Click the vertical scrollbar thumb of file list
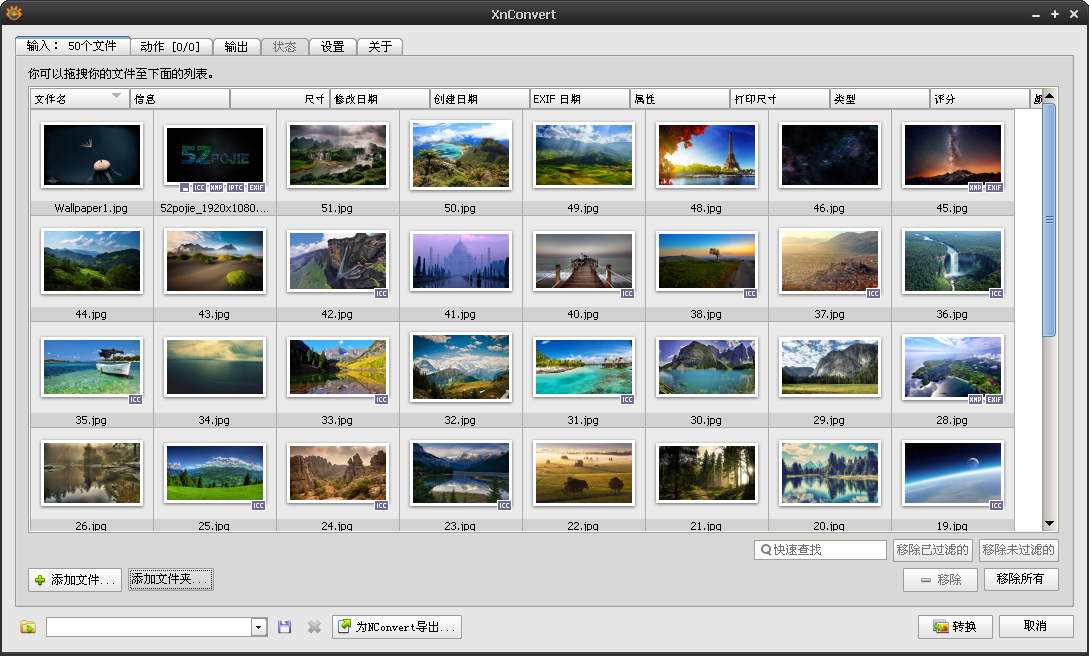 coord(1049,219)
